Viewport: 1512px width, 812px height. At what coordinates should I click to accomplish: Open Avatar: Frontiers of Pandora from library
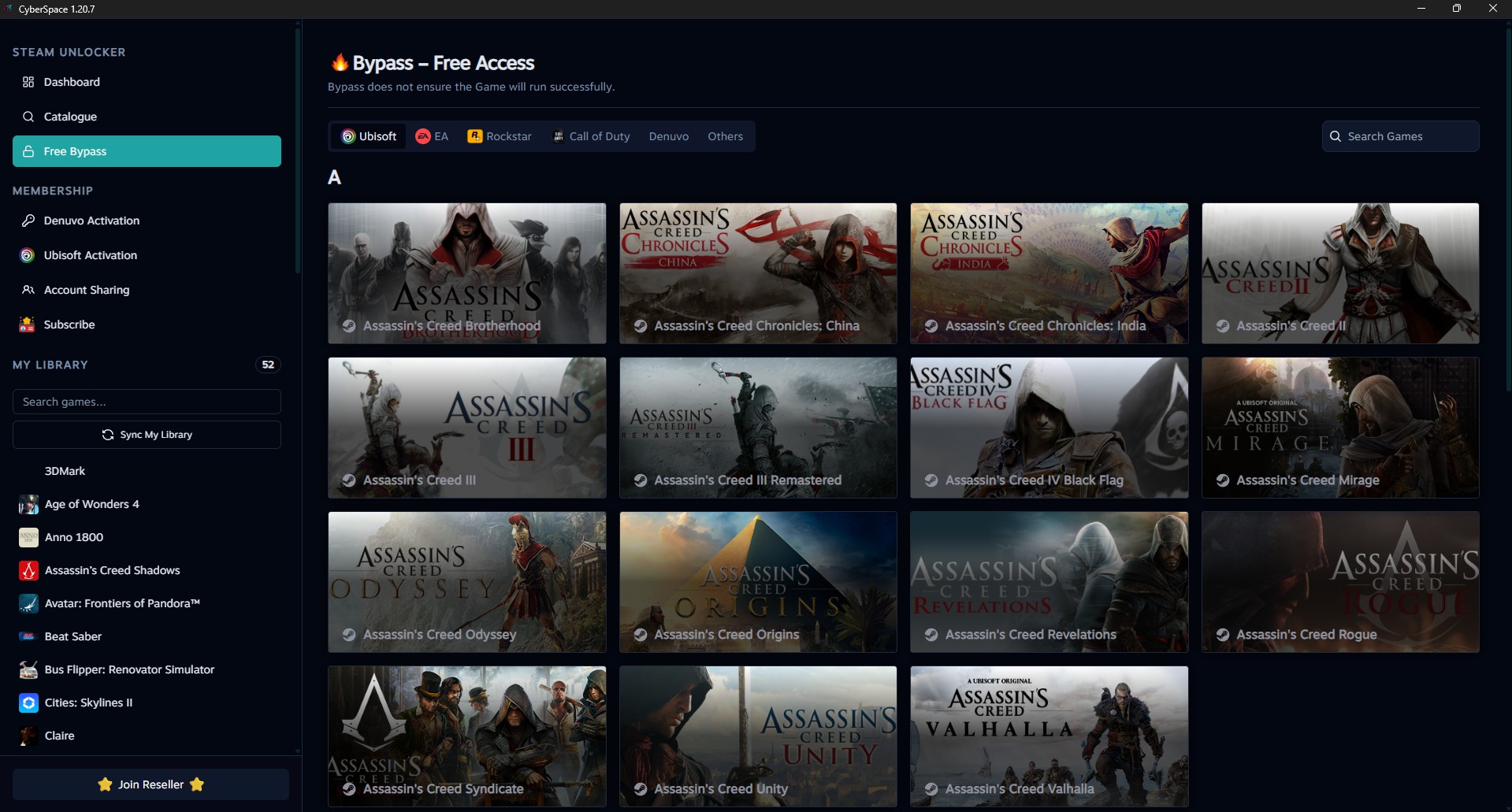pos(122,603)
